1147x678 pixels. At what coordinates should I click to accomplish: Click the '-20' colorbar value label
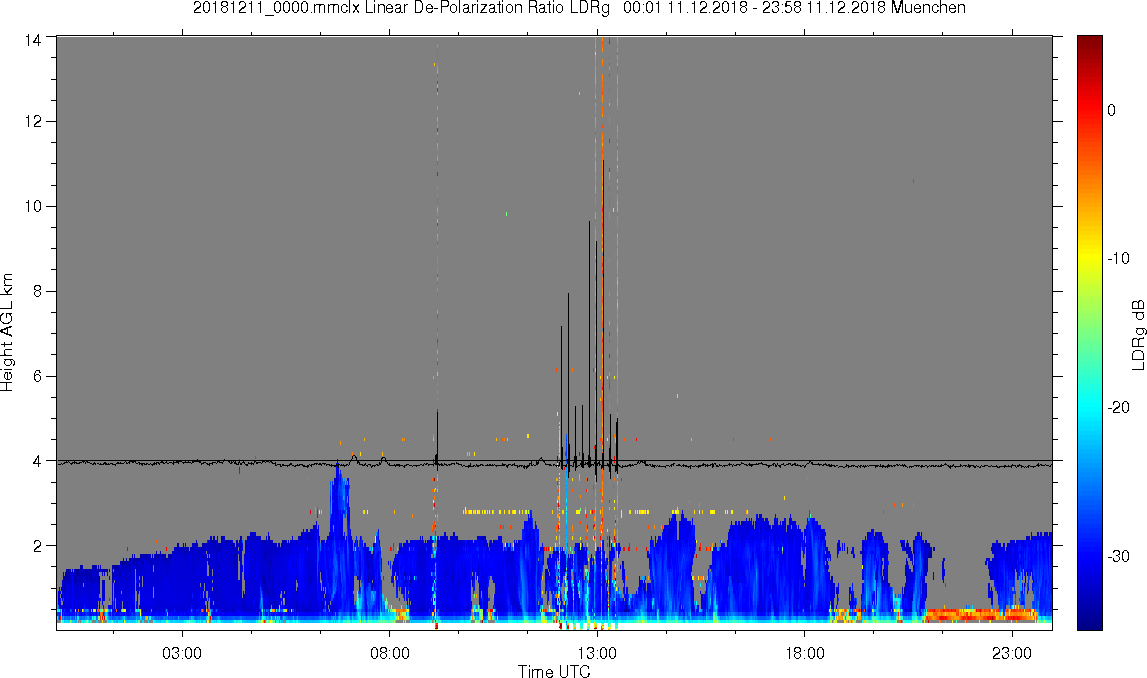pos(1118,407)
